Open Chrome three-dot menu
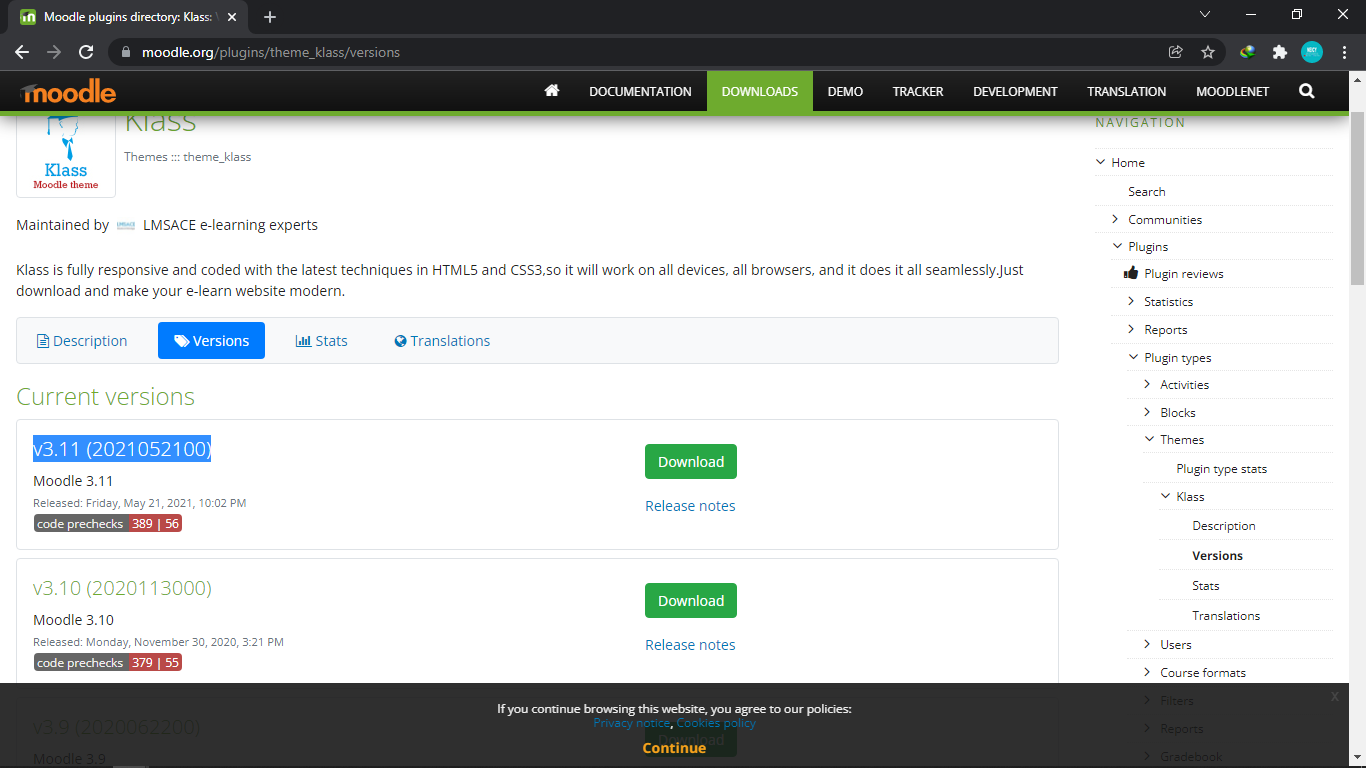 [1343, 52]
